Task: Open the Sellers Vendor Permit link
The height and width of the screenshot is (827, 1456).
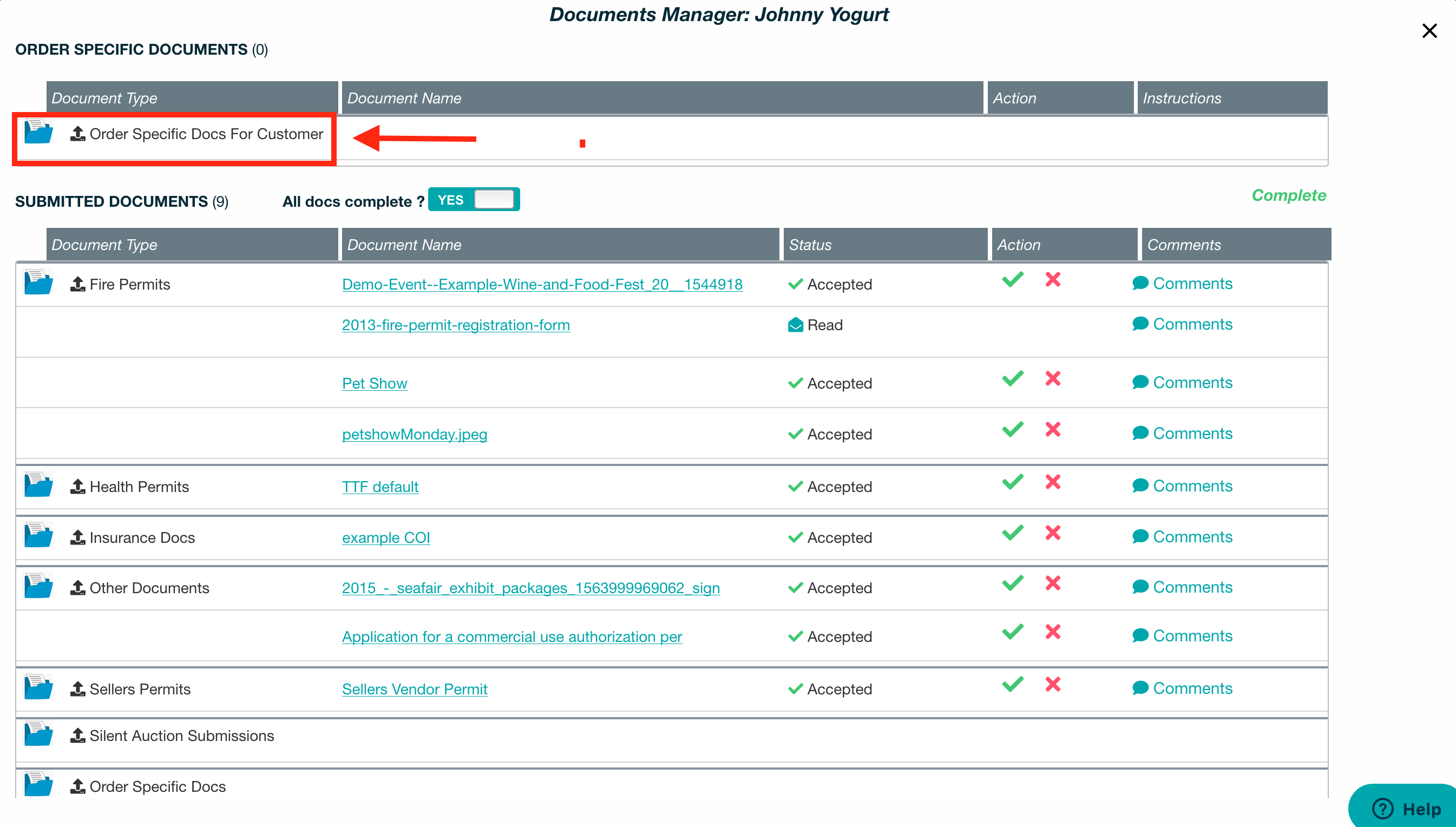Action: coord(415,689)
